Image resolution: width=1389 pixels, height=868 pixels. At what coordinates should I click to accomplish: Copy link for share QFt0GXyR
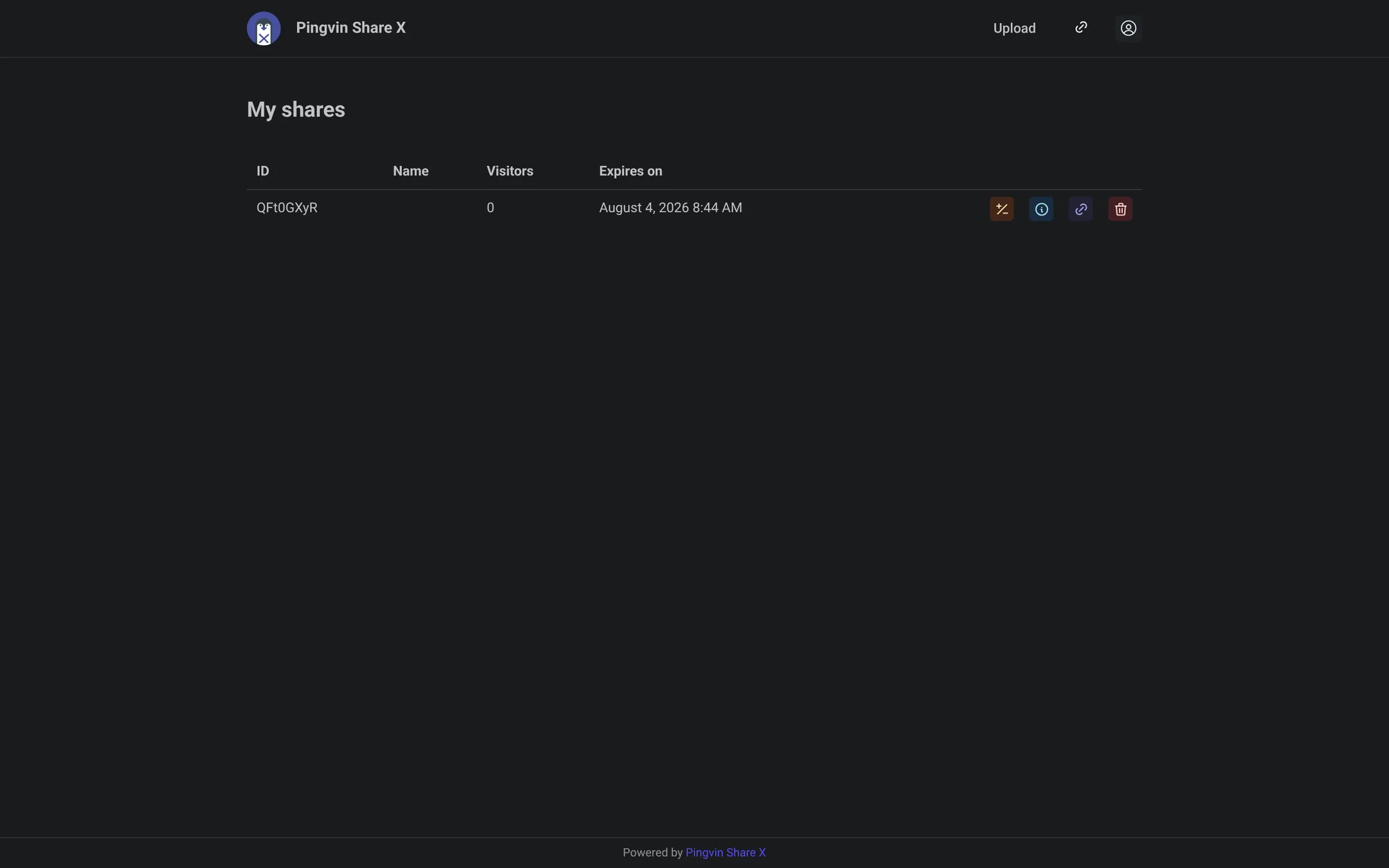(1080, 209)
